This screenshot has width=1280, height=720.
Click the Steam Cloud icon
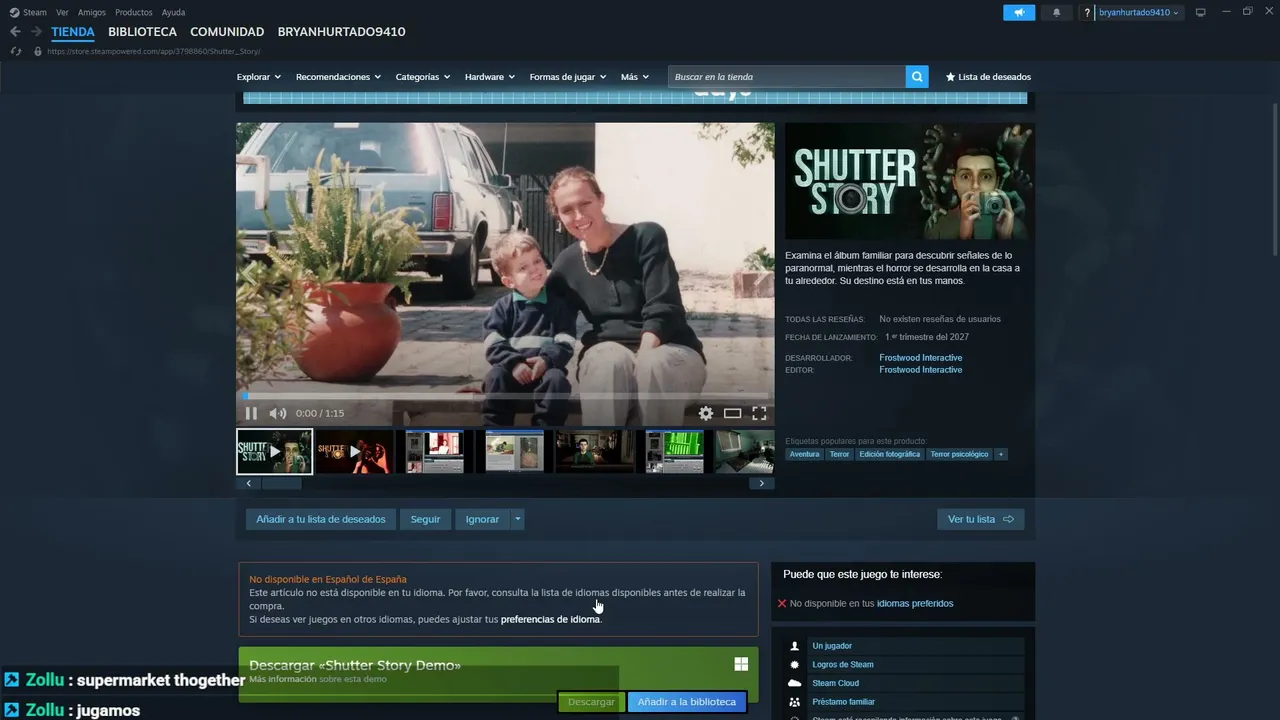pyautogui.click(x=795, y=683)
